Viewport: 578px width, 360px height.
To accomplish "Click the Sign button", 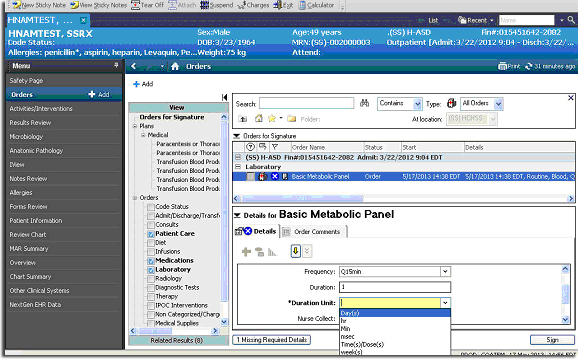I will [x=552, y=340].
